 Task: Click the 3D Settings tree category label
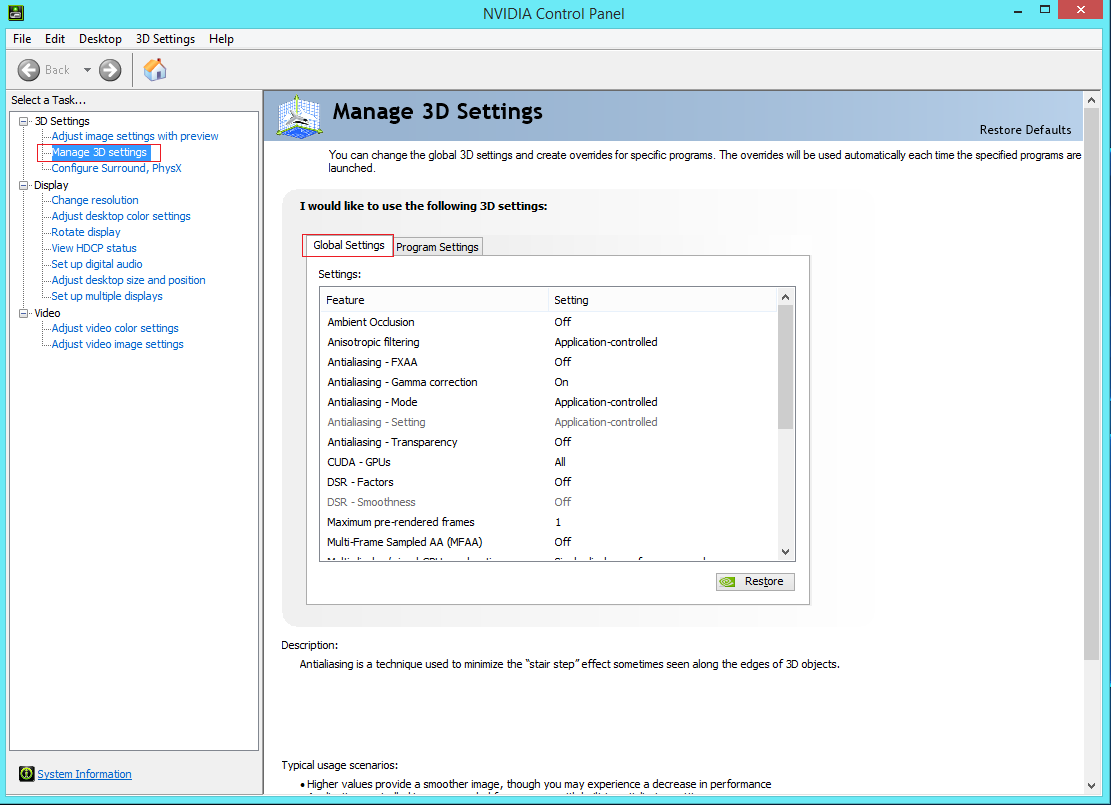(x=62, y=121)
